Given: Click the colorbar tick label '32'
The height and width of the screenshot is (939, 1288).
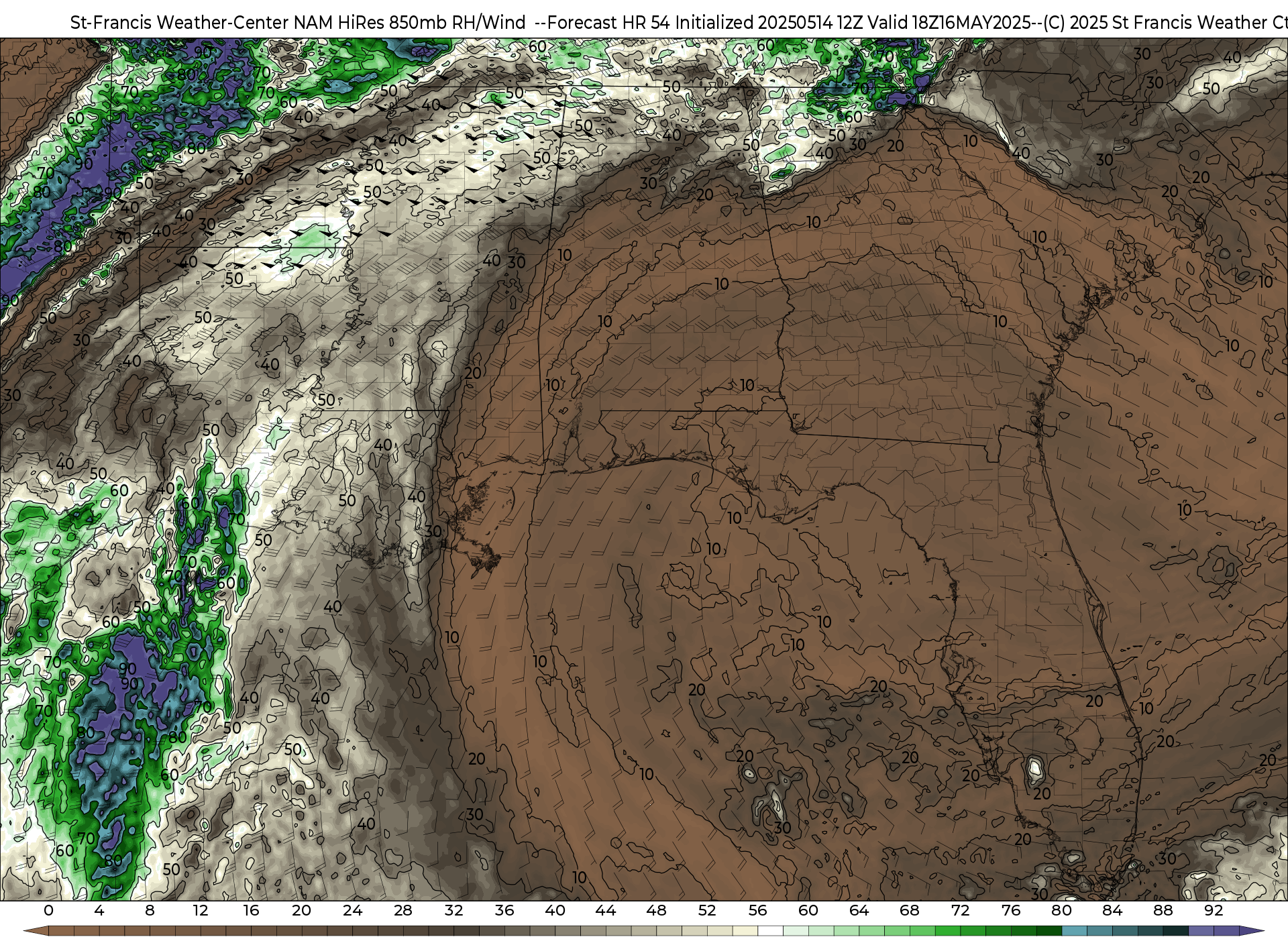Looking at the screenshot, I should coord(454,910).
